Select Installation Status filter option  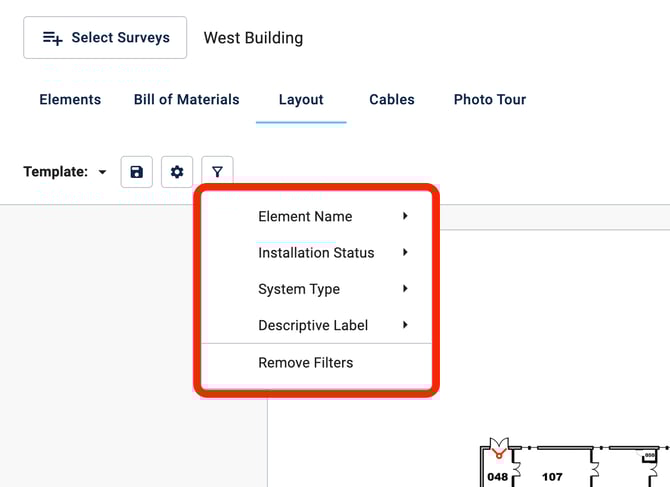(x=316, y=253)
